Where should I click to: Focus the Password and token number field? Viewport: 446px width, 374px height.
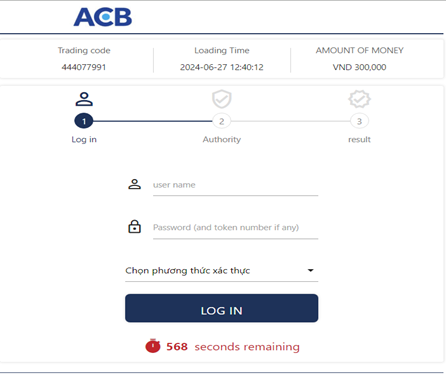tap(235, 228)
